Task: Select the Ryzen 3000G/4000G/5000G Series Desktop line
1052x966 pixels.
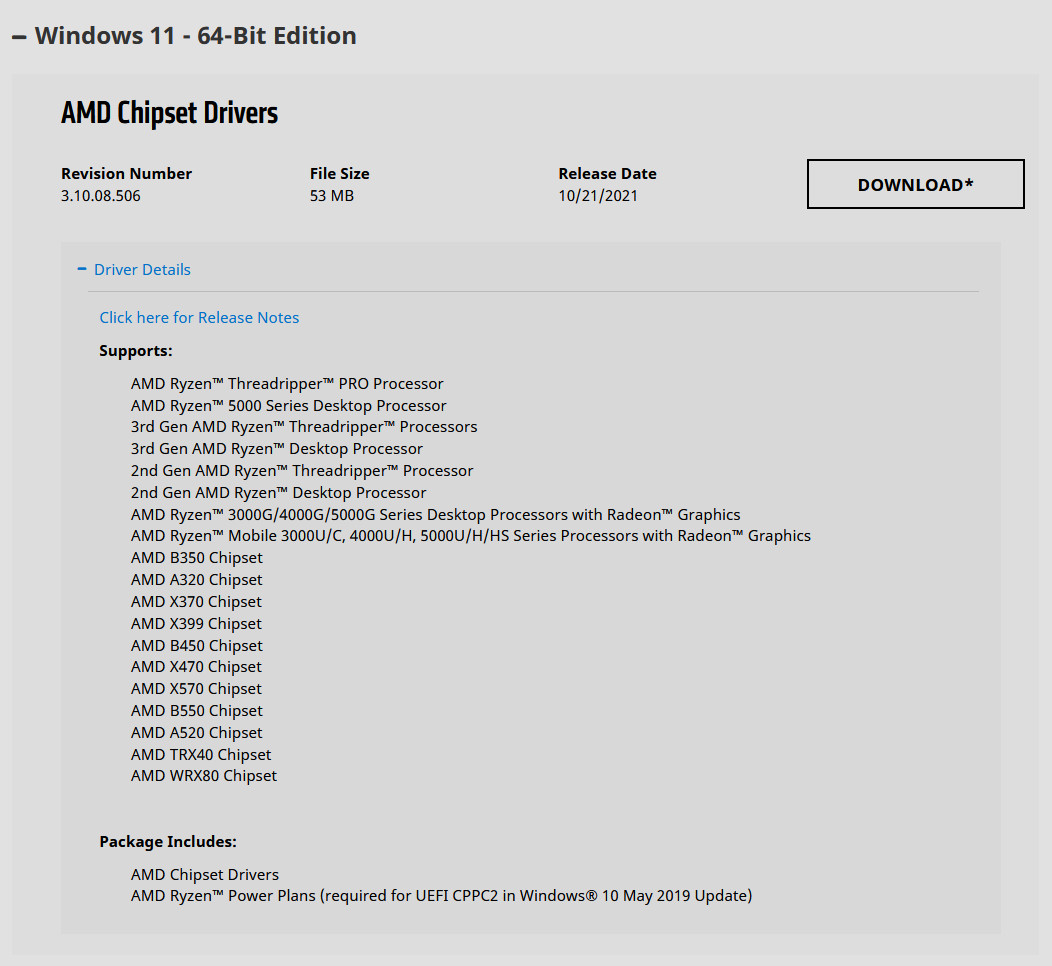Action: pyautogui.click(x=435, y=515)
